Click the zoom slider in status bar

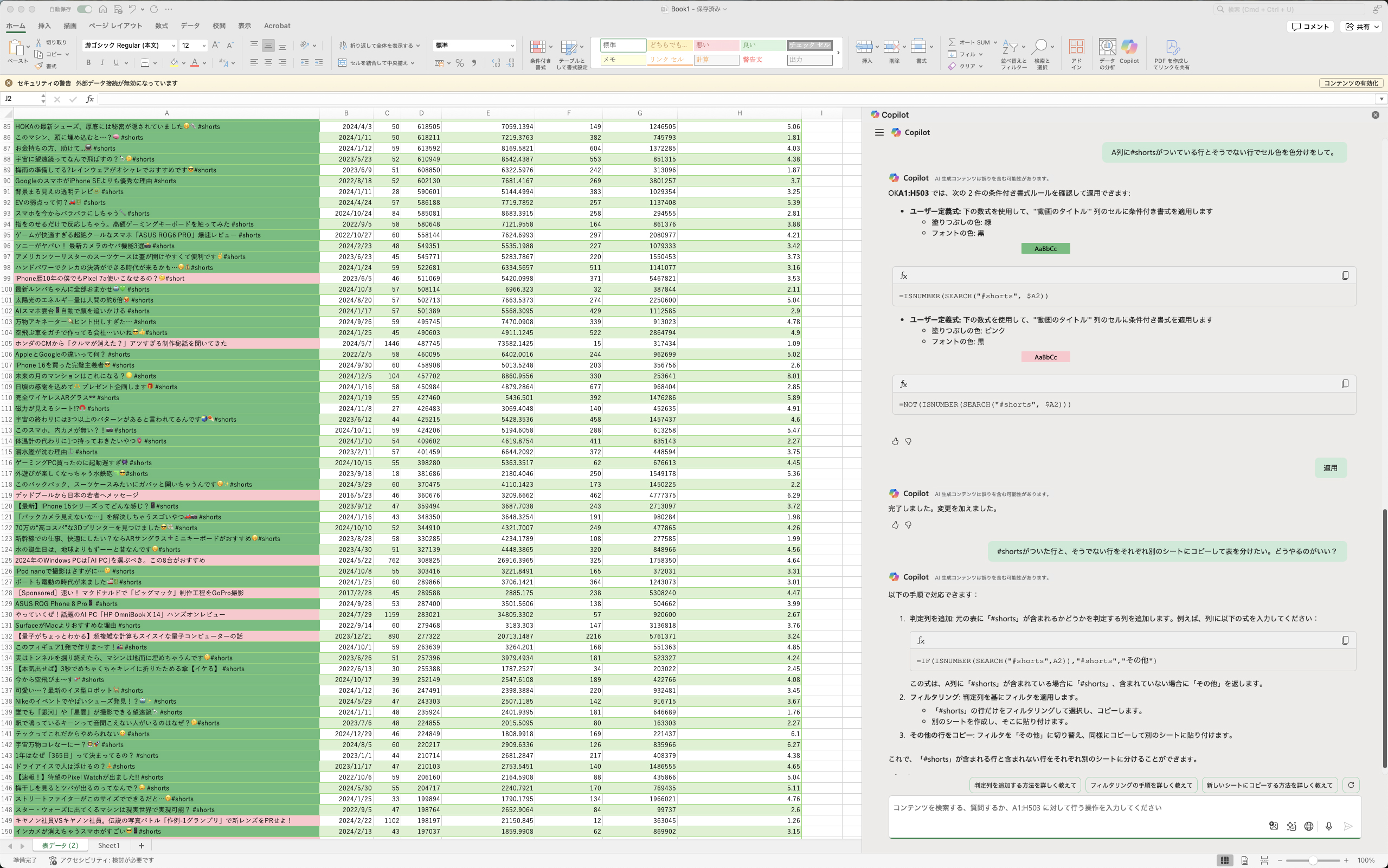[x=1312, y=860]
